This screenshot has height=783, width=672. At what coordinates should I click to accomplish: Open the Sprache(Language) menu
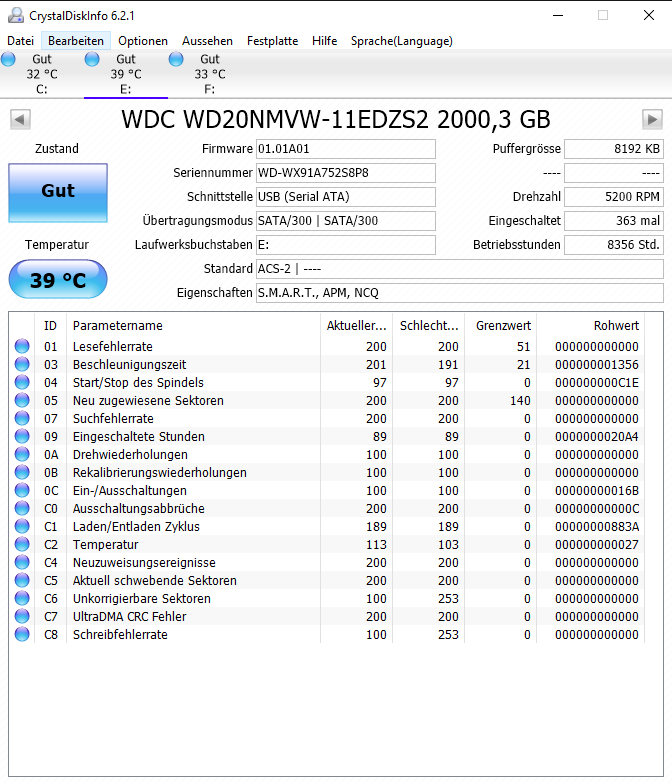[401, 41]
